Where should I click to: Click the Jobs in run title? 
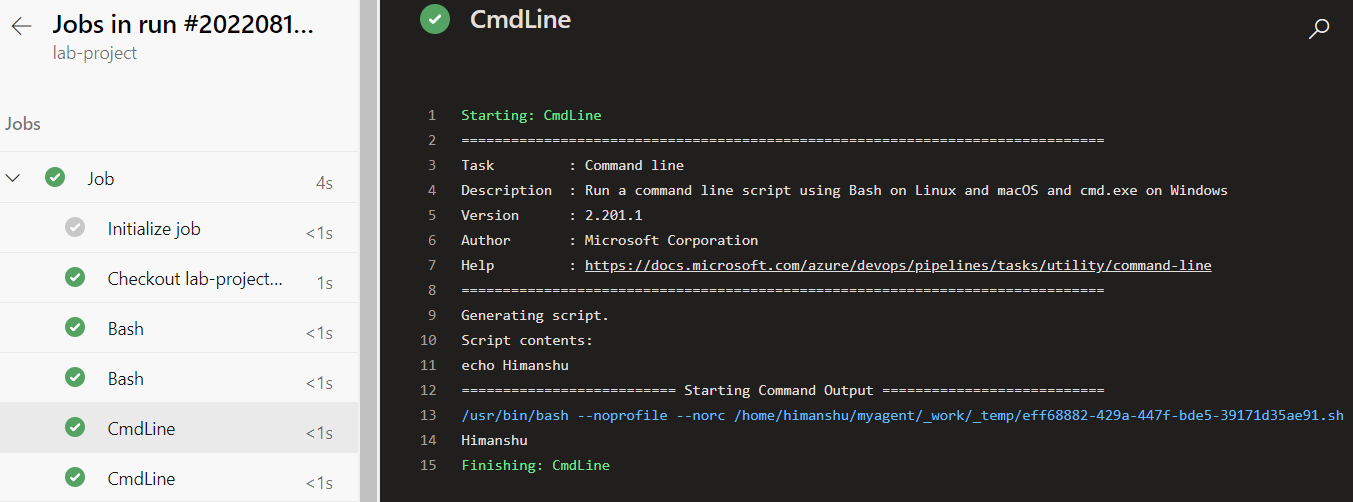coord(183,24)
